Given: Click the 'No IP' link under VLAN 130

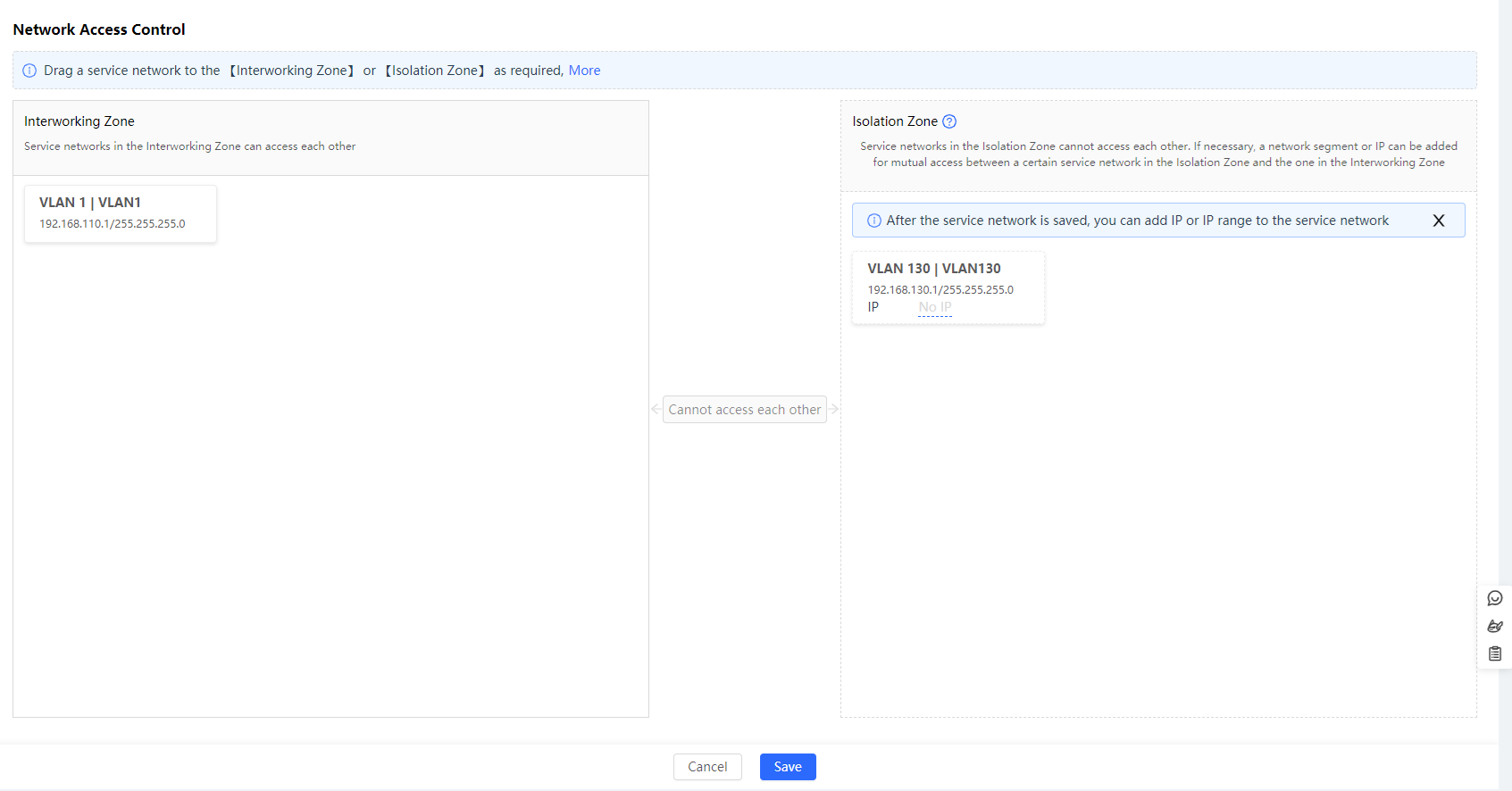Looking at the screenshot, I should click(x=934, y=307).
